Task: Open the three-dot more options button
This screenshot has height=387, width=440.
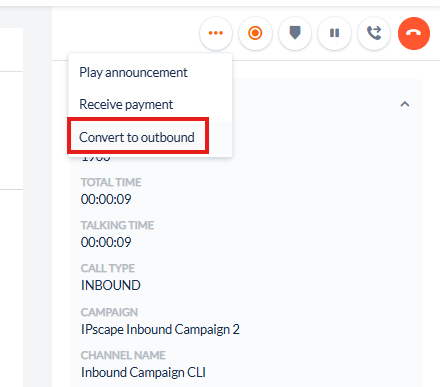Action: 216,33
